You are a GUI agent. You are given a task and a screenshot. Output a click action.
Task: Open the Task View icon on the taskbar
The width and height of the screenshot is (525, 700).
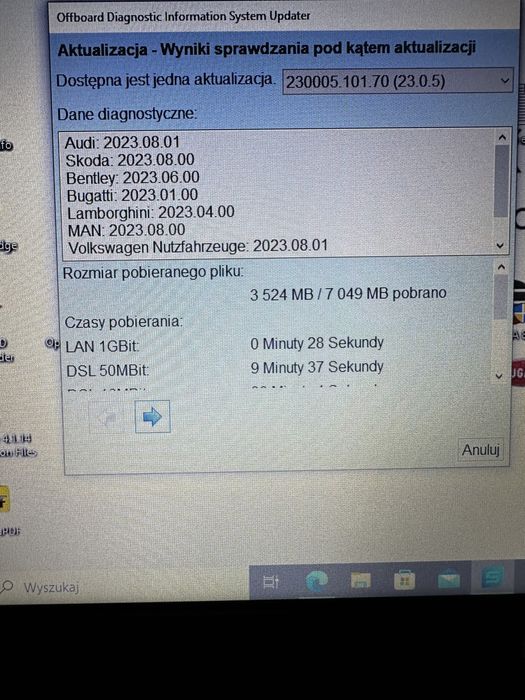coord(271,582)
